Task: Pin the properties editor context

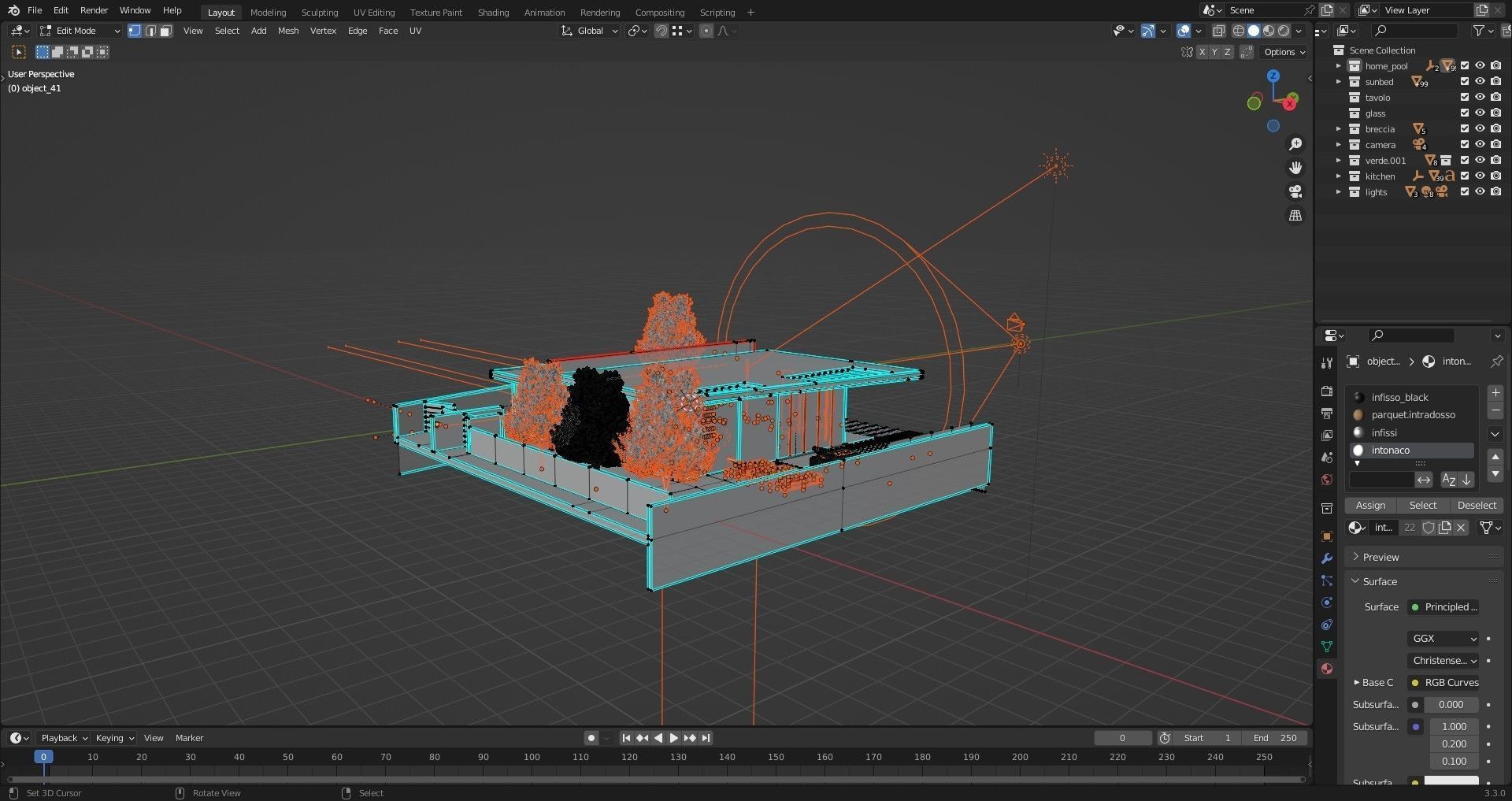Action: (x=1495, y=361)
